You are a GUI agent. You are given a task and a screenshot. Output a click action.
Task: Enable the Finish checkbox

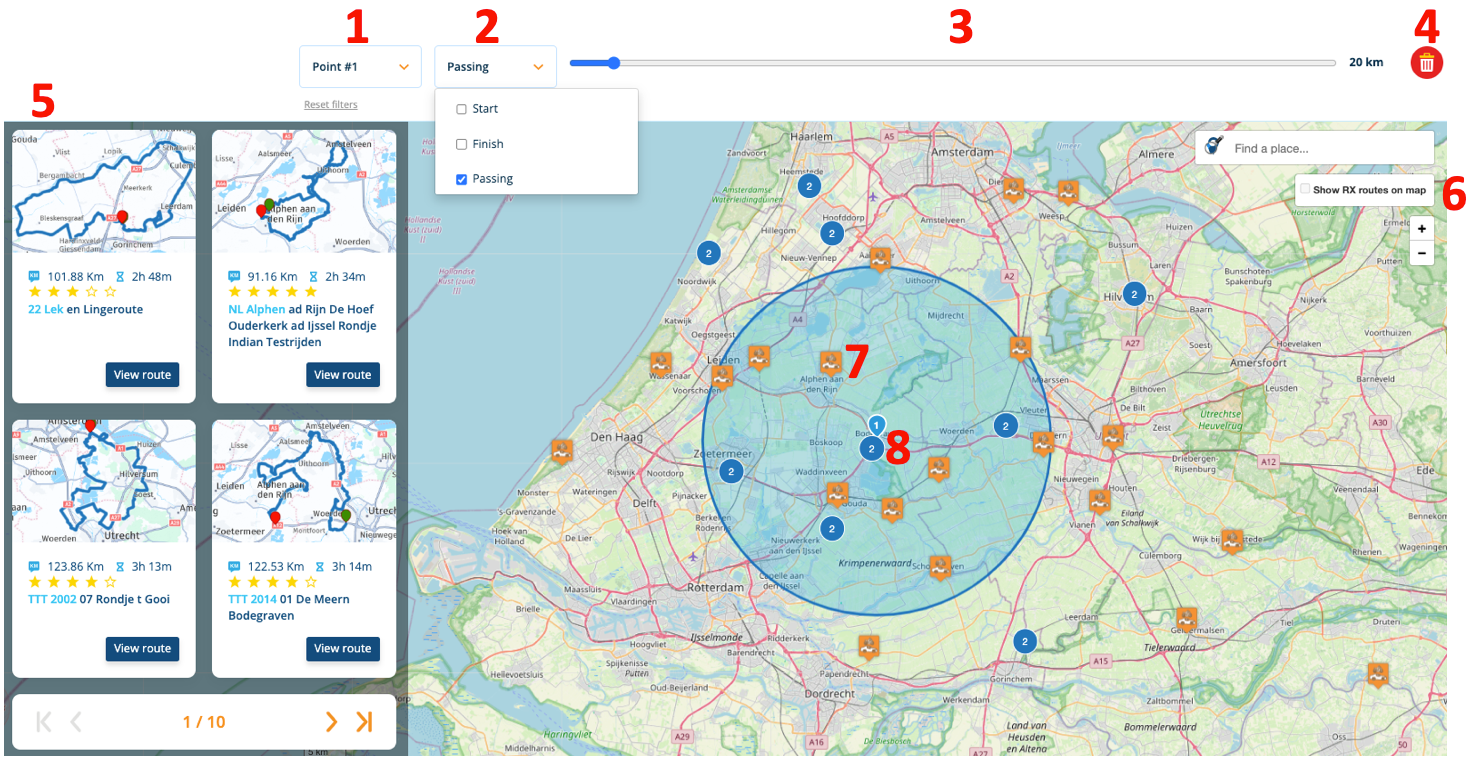coord(461,144)
